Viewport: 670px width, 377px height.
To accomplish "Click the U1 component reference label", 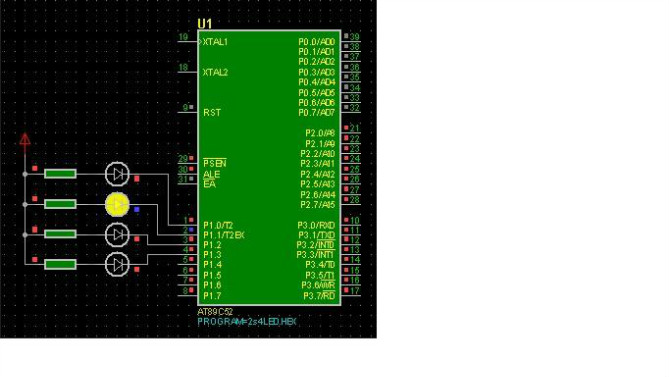I will coord(205,24).
